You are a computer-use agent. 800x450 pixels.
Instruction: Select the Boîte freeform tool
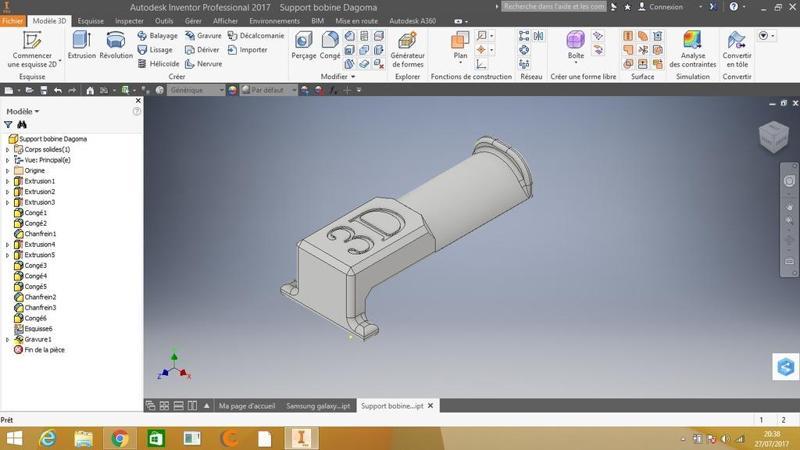click(576, 46)
